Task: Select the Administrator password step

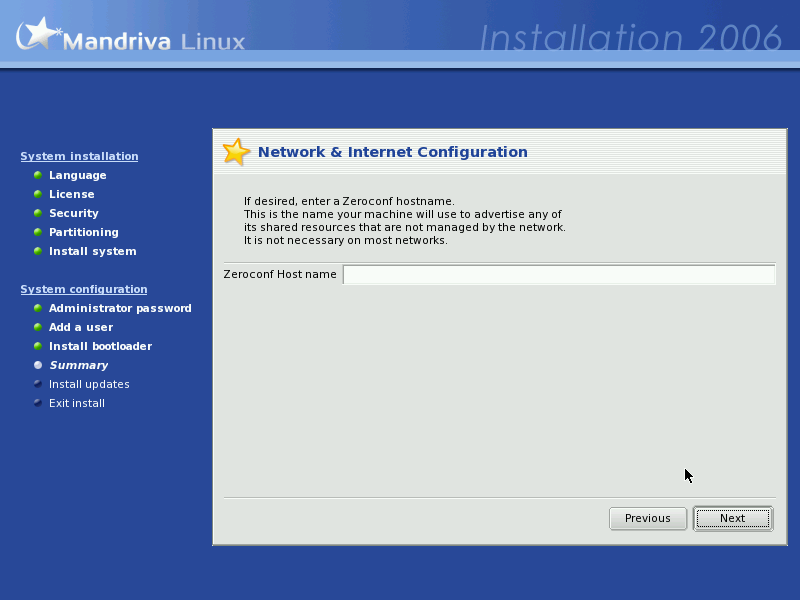Action: click(120, 308)
